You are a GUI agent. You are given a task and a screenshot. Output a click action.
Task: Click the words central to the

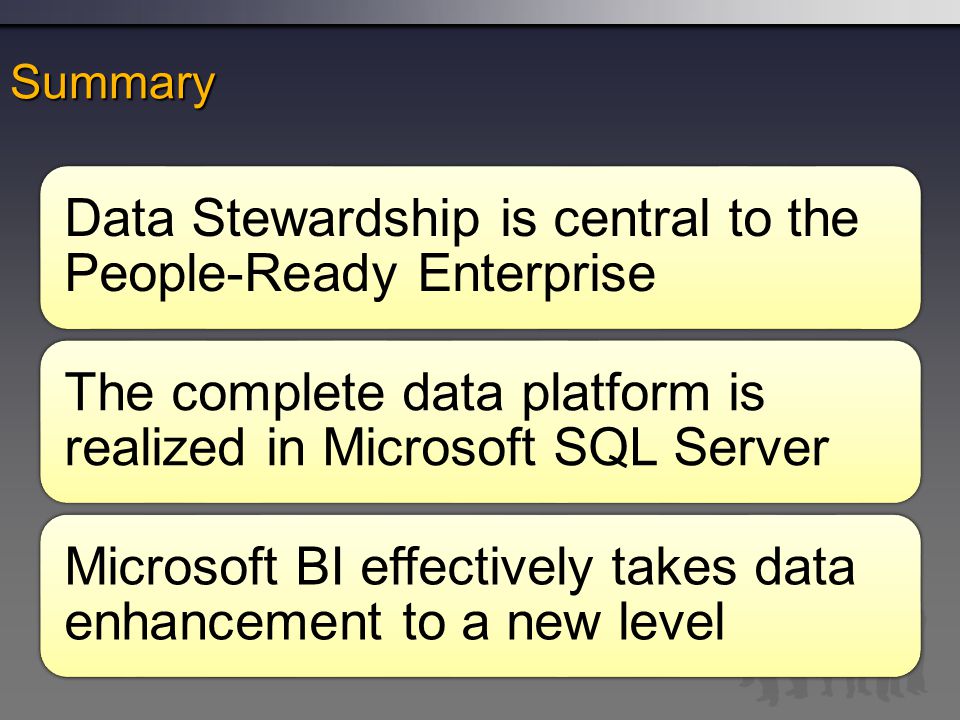tap(706, 219)
